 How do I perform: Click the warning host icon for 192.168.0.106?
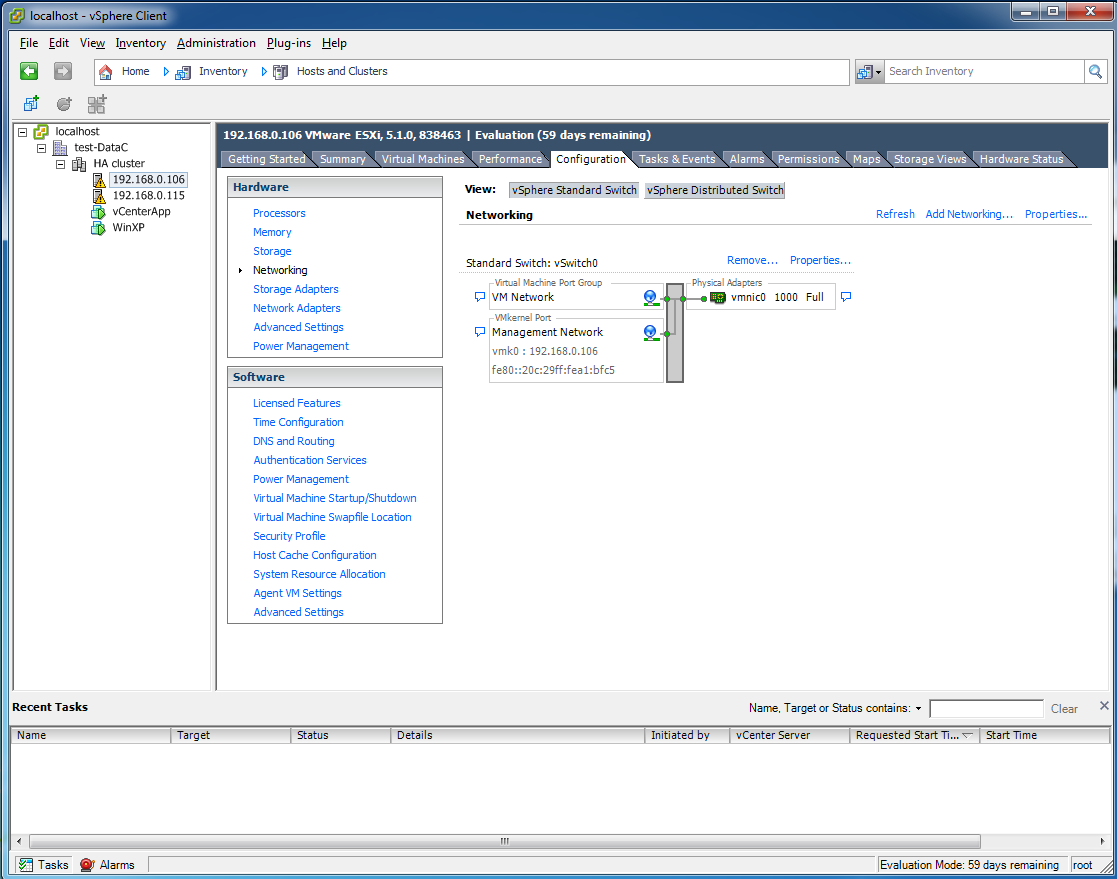click(x=99, y=180)
